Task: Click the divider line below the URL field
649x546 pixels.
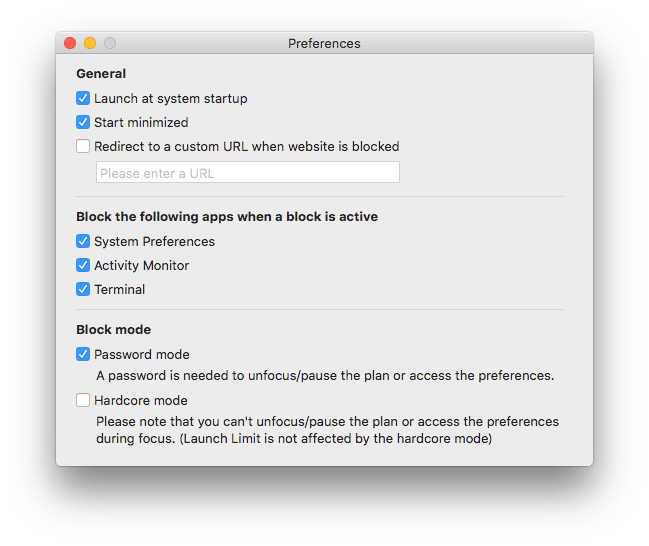Action: pos(319,196)
